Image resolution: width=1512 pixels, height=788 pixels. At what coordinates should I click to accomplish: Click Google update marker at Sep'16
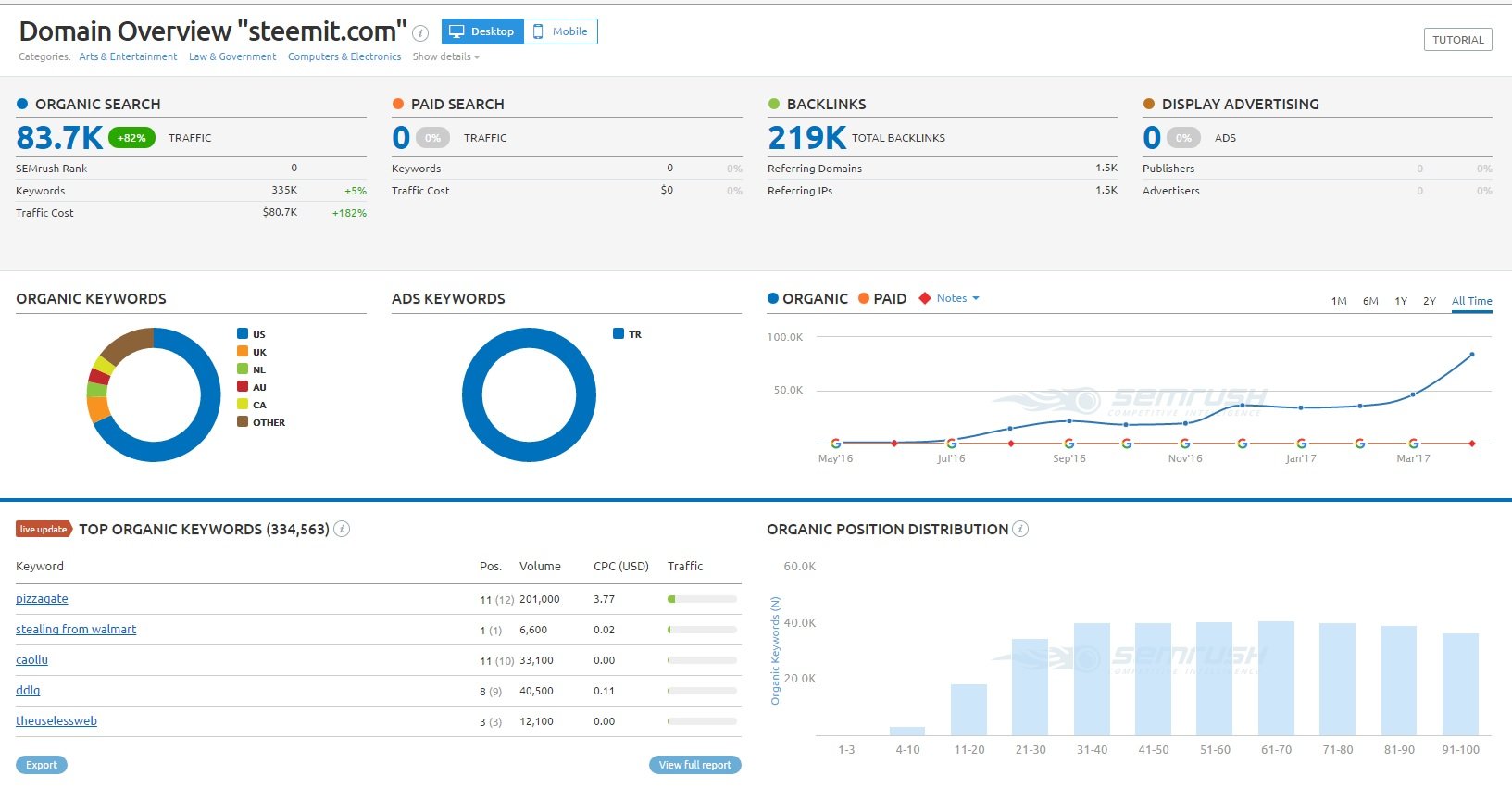(x=1069, y=444)
